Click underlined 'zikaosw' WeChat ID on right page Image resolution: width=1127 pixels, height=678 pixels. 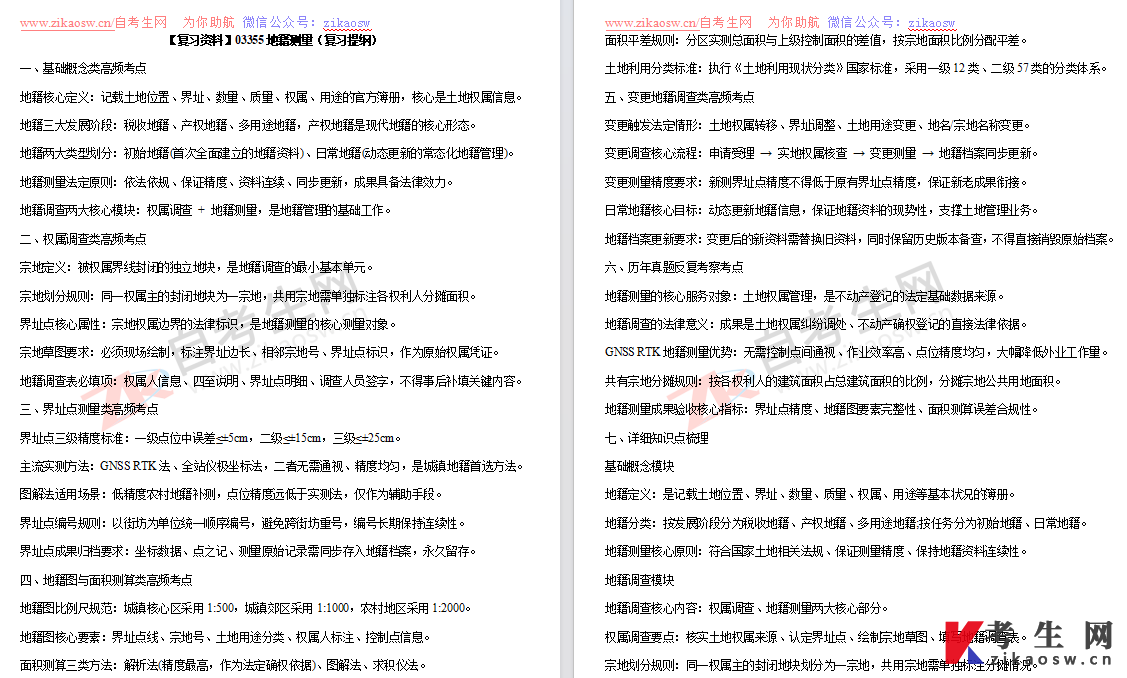click(x=932, y=23)
